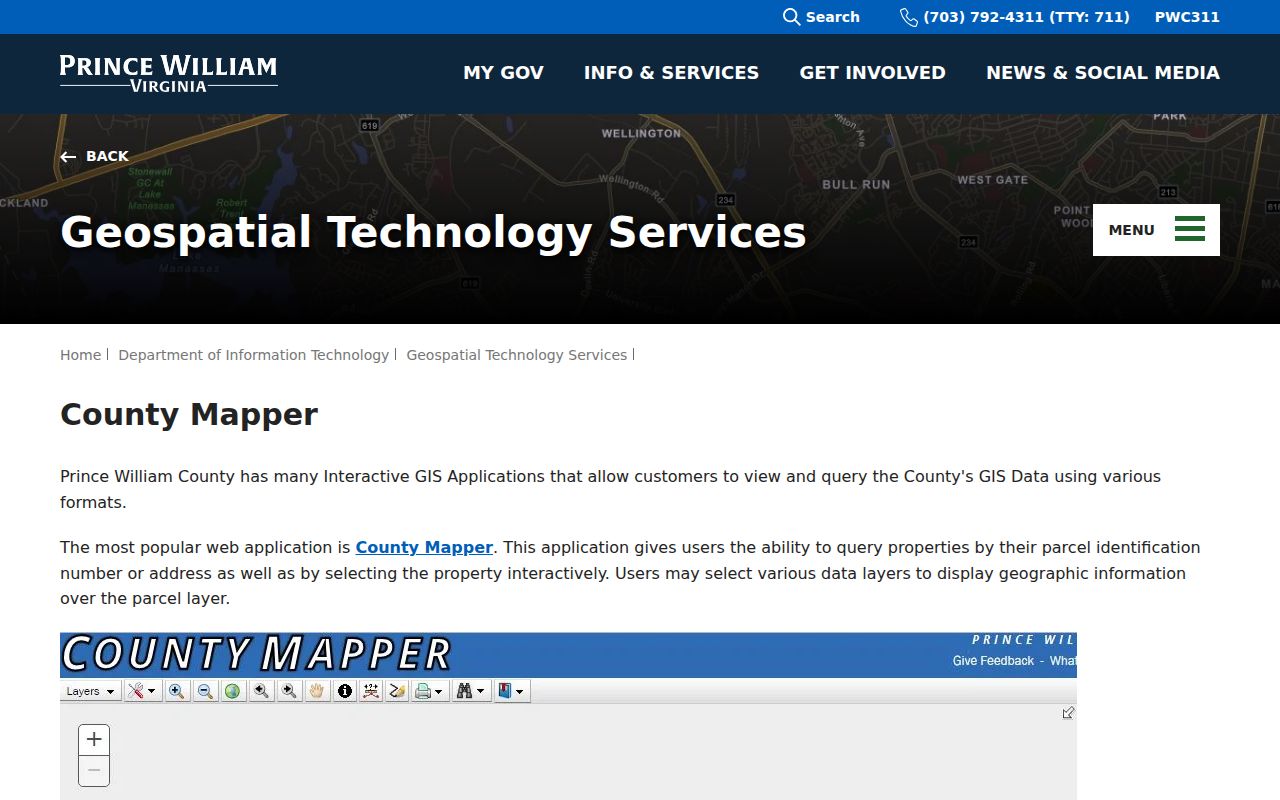Select the Pan hand tool
1280x800 pixels.
coord(317,691)
